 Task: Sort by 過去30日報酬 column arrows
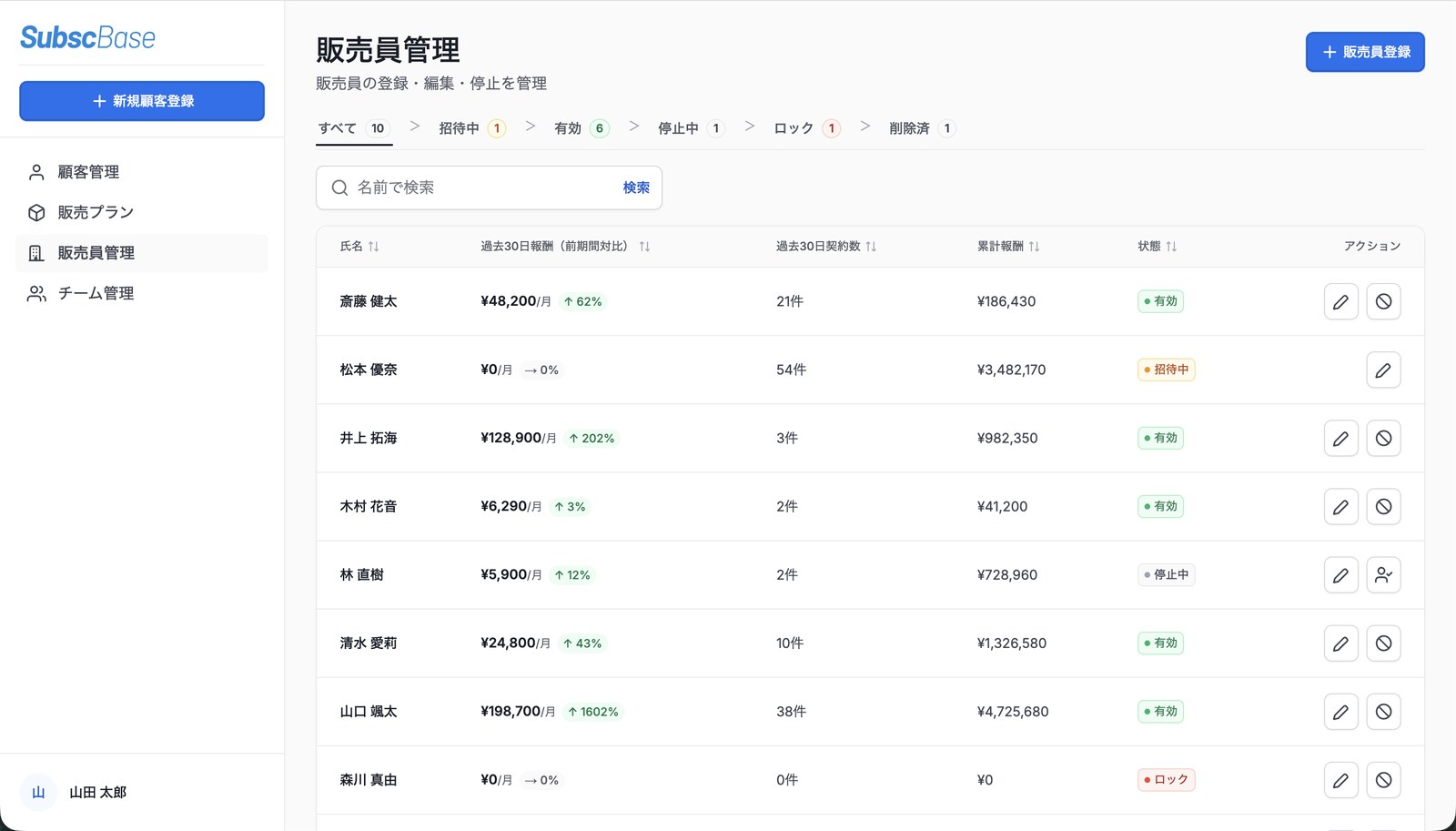click(x=644, y=246)
